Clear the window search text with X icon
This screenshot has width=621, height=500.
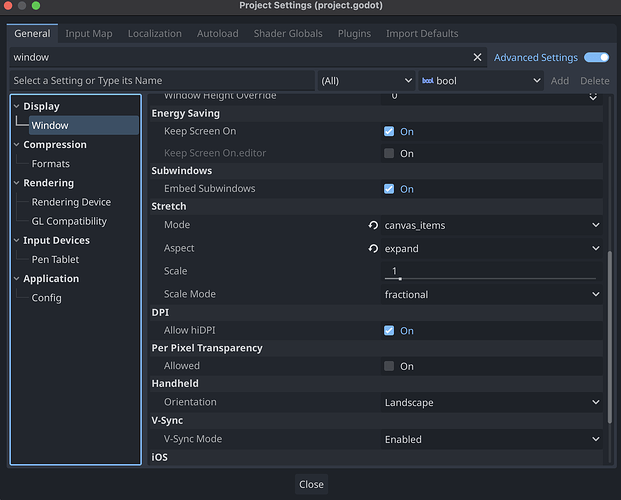point(477,57)
